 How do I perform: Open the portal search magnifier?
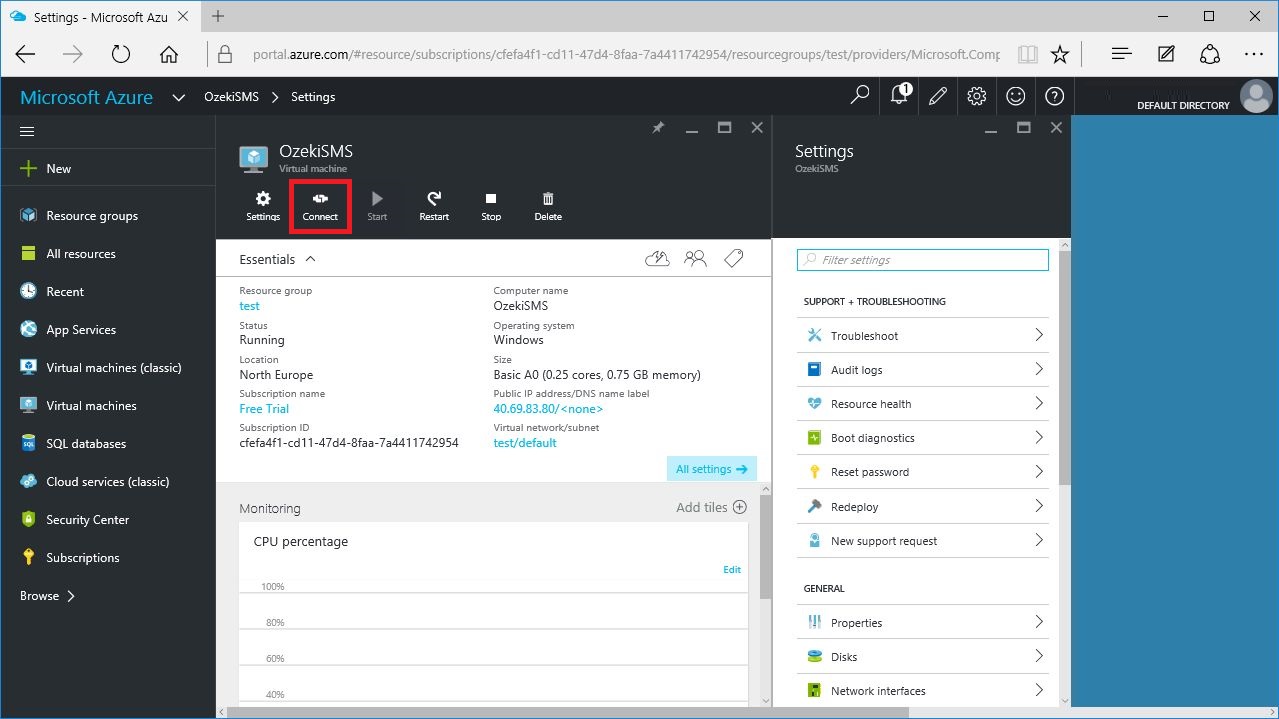point(860,96)
